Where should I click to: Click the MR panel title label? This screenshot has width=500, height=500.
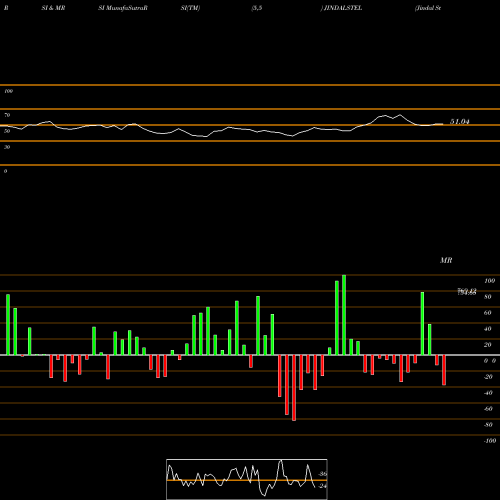pyautogui.click(x=446, y=260)
